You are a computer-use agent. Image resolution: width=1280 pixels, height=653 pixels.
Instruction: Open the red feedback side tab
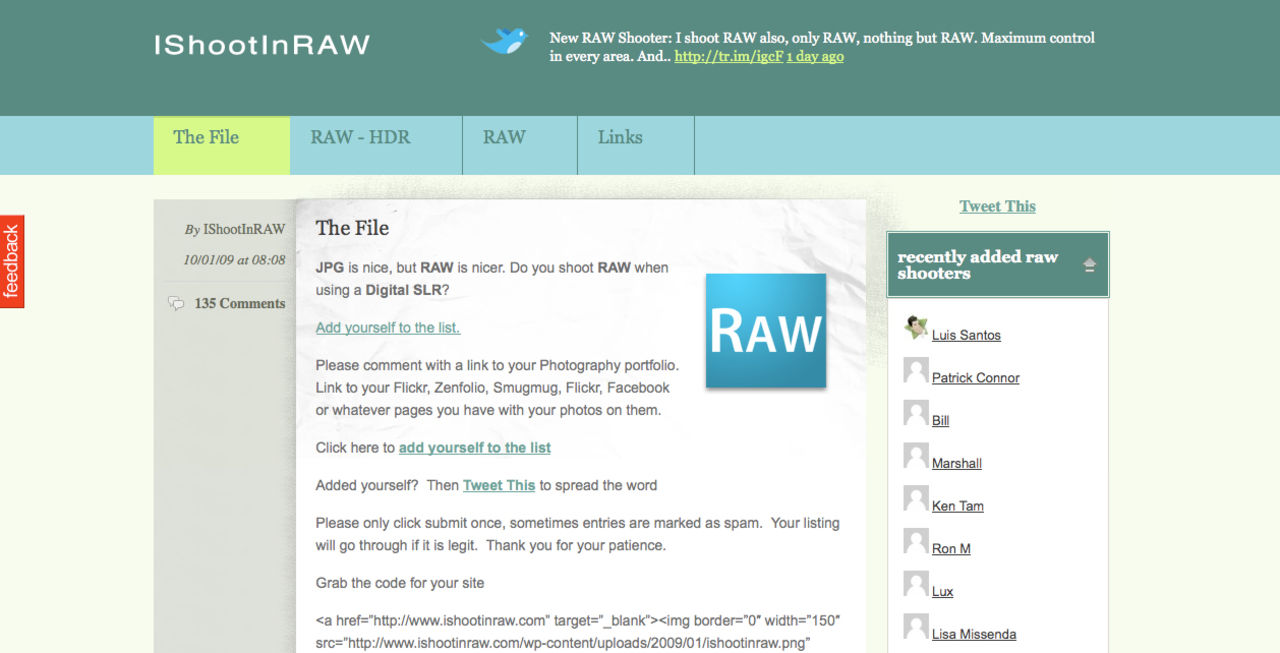point(12,261)
